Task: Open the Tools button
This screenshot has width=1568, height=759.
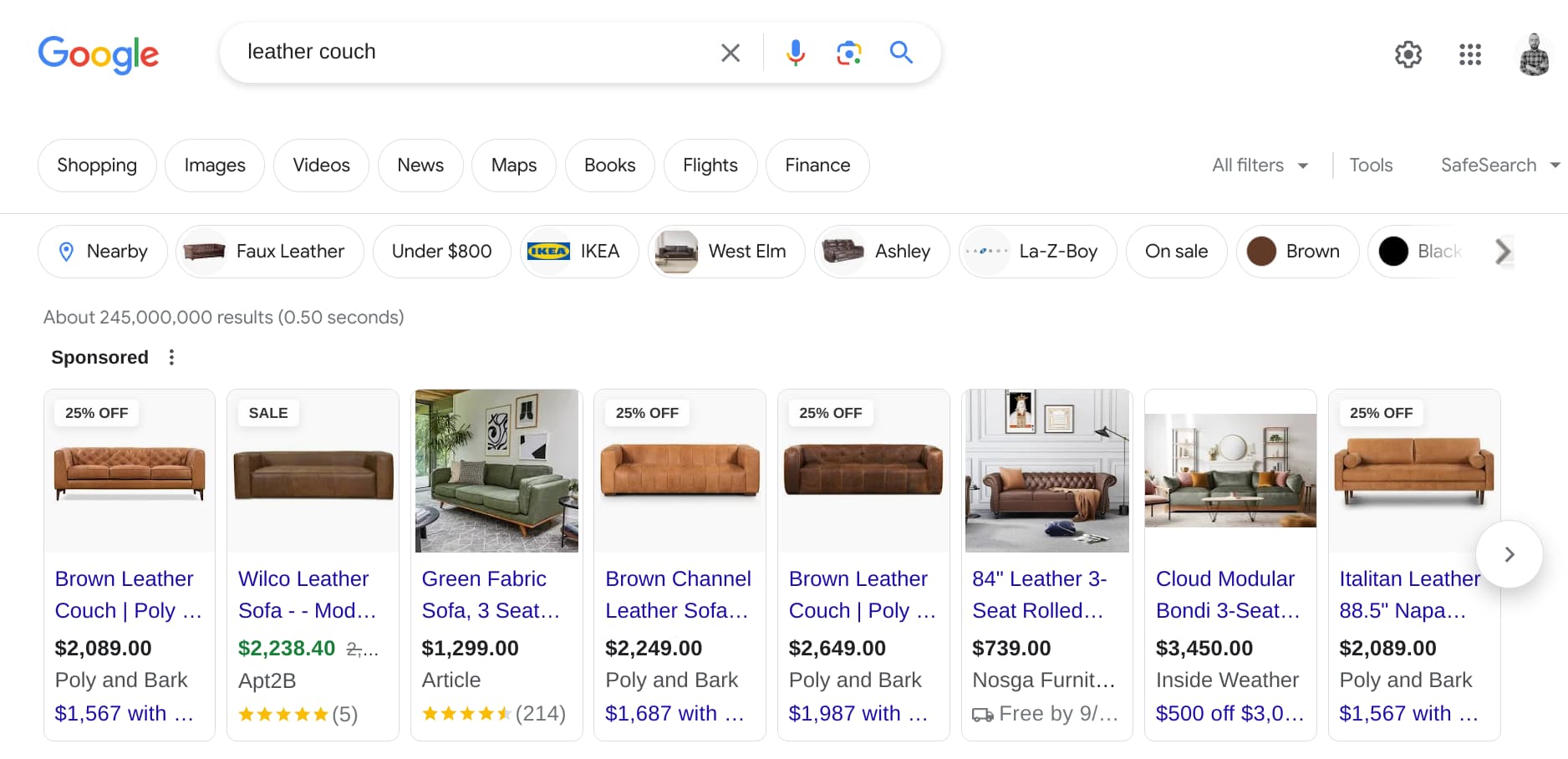Action: [1371, 166]
